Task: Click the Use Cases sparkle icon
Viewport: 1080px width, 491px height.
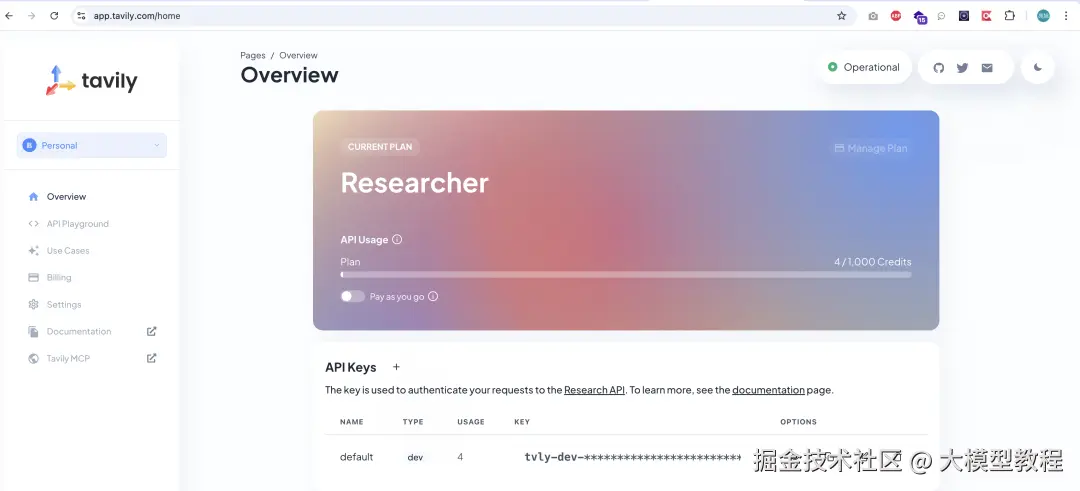Action: (33, 251)
